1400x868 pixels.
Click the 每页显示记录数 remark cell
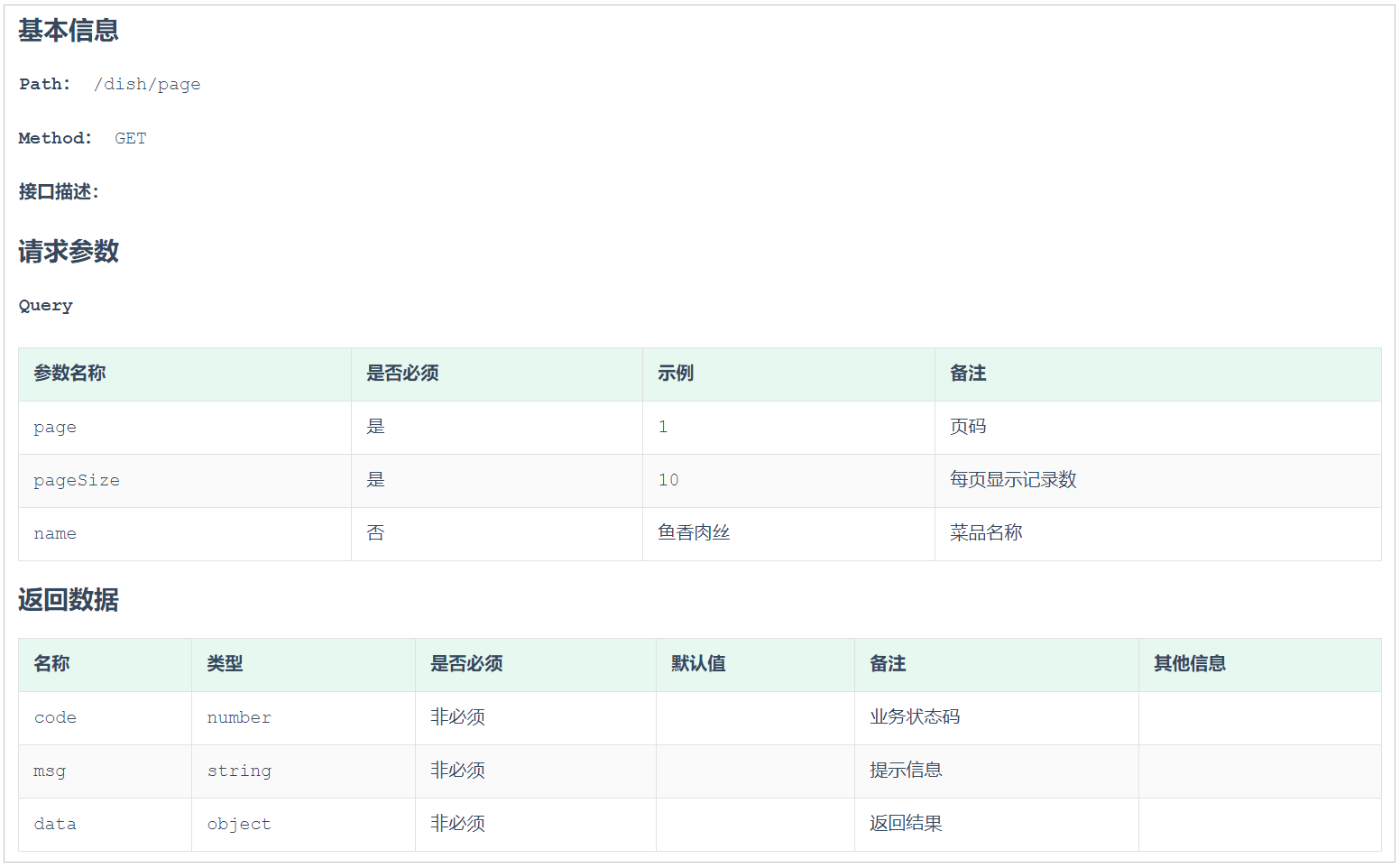tap(1013, 480)
